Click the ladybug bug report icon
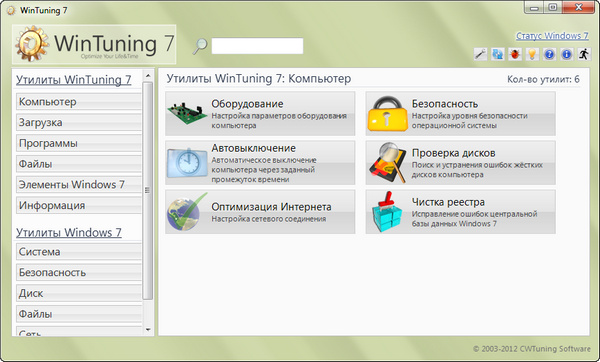Image resolution: width=600 pixels, height=362 pixels. click(x=515, y=54)
